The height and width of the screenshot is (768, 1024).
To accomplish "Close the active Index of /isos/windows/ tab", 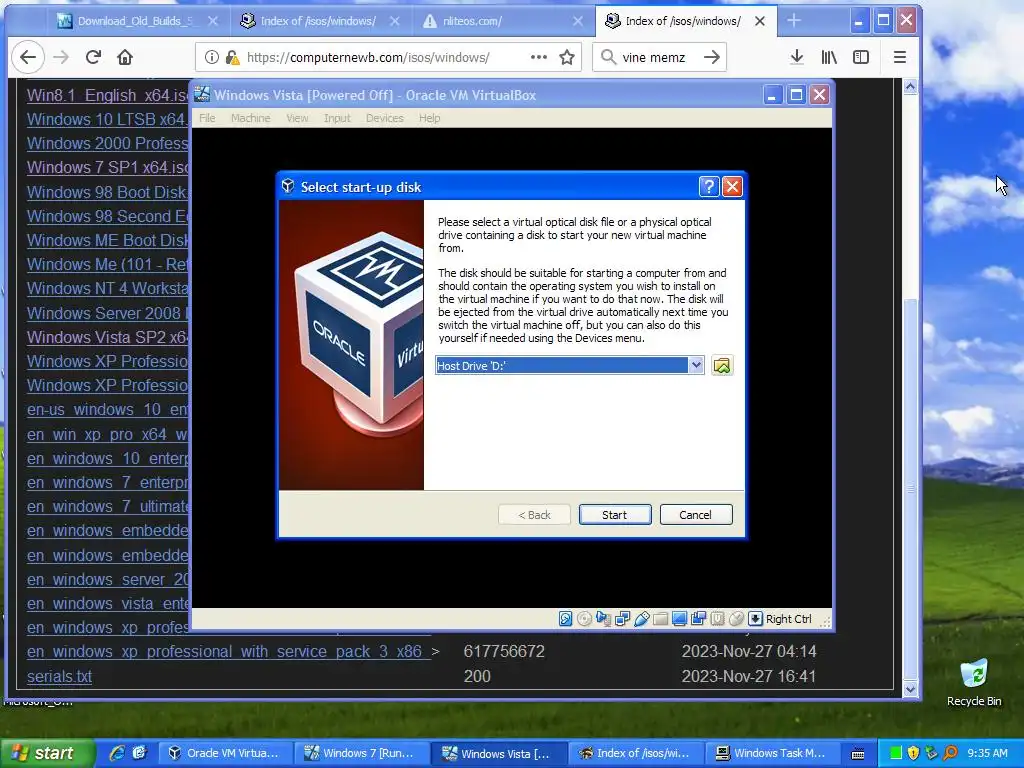I will click(x=760, y=21).
